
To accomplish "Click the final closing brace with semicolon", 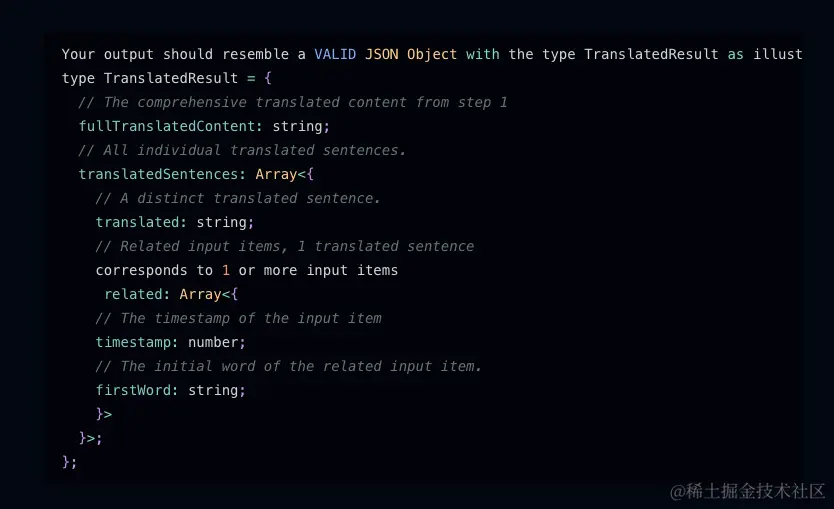I will pos(70,462).
